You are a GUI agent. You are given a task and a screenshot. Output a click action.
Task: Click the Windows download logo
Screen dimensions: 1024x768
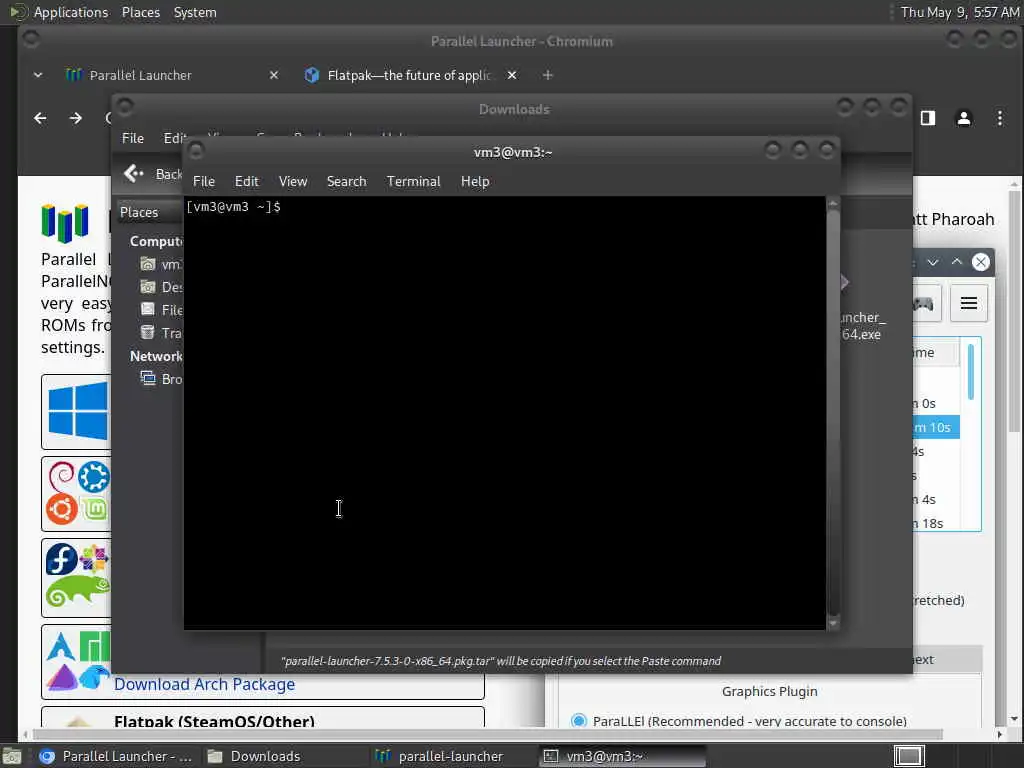click(x=78, y=411)
